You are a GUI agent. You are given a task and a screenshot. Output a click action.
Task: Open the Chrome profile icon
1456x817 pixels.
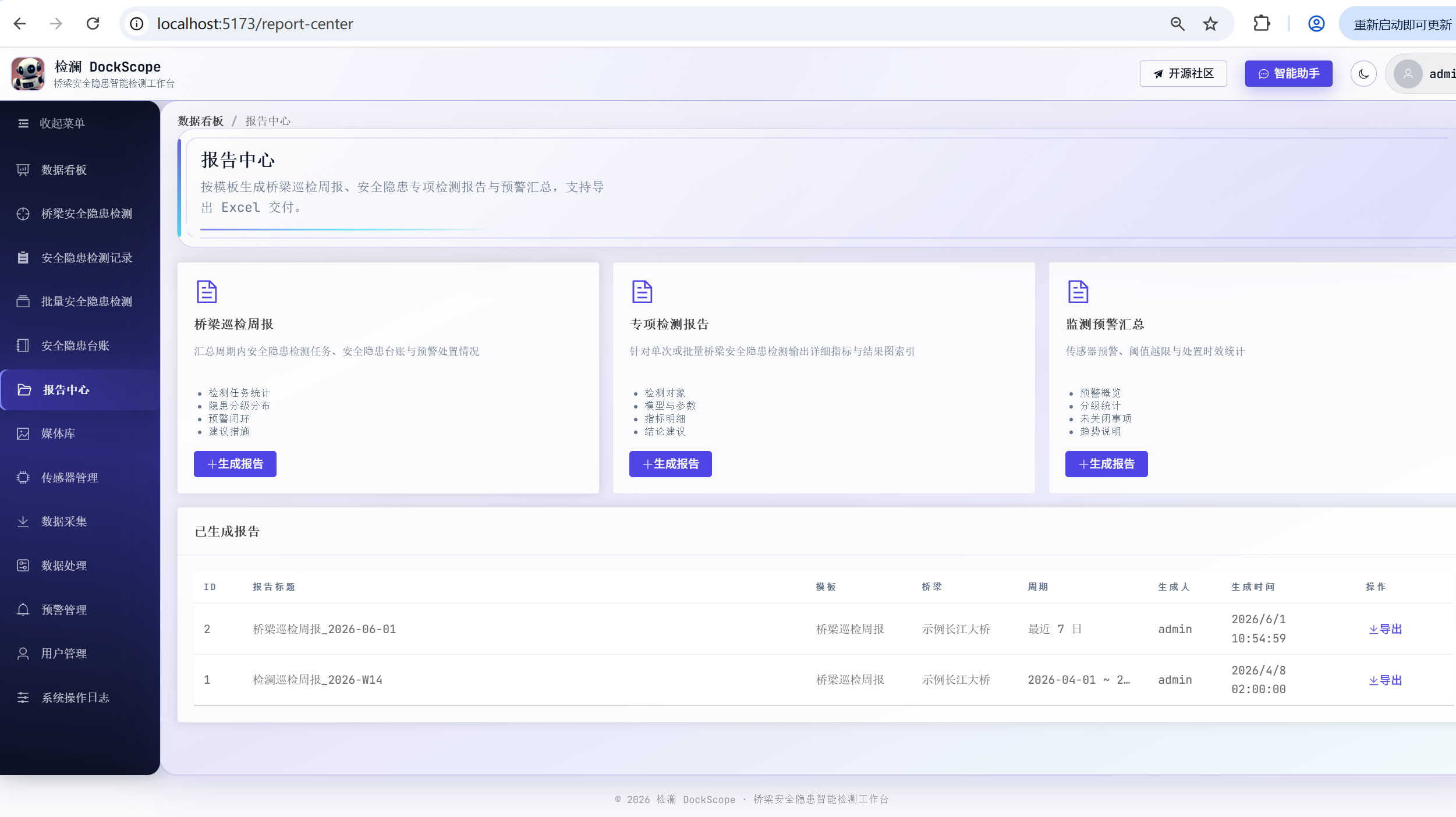pos(1316,24)
